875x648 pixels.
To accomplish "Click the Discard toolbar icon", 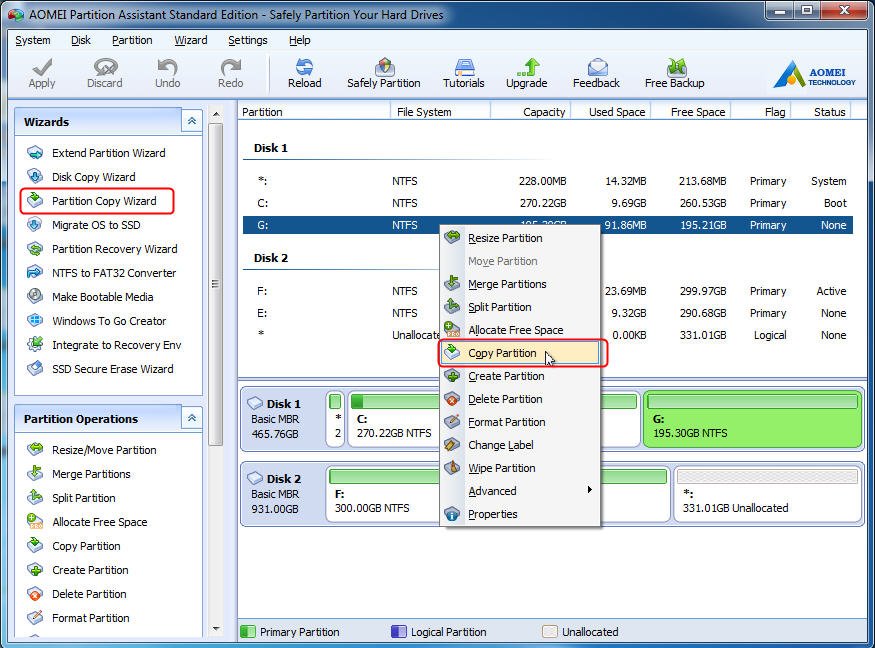I will (x=104, y=74).
